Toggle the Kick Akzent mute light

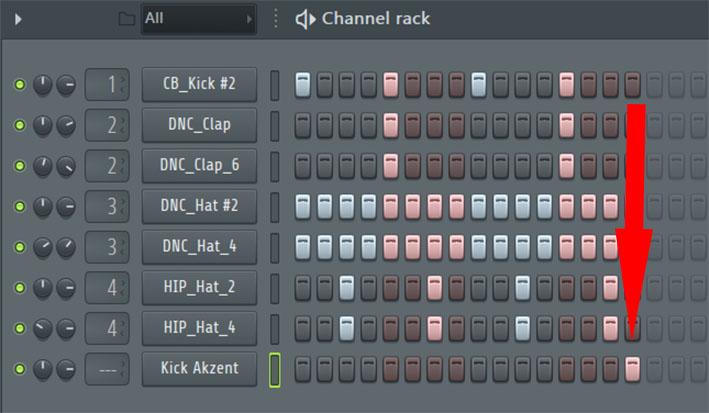click(x=19, y=369)
